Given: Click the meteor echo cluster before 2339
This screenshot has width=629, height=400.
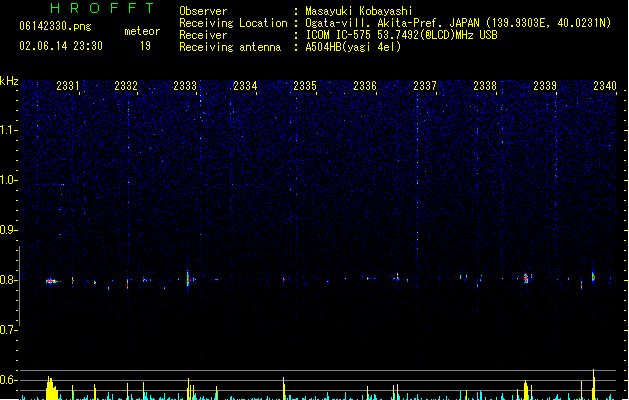Looking at the screenshot, I should [526, 278].
